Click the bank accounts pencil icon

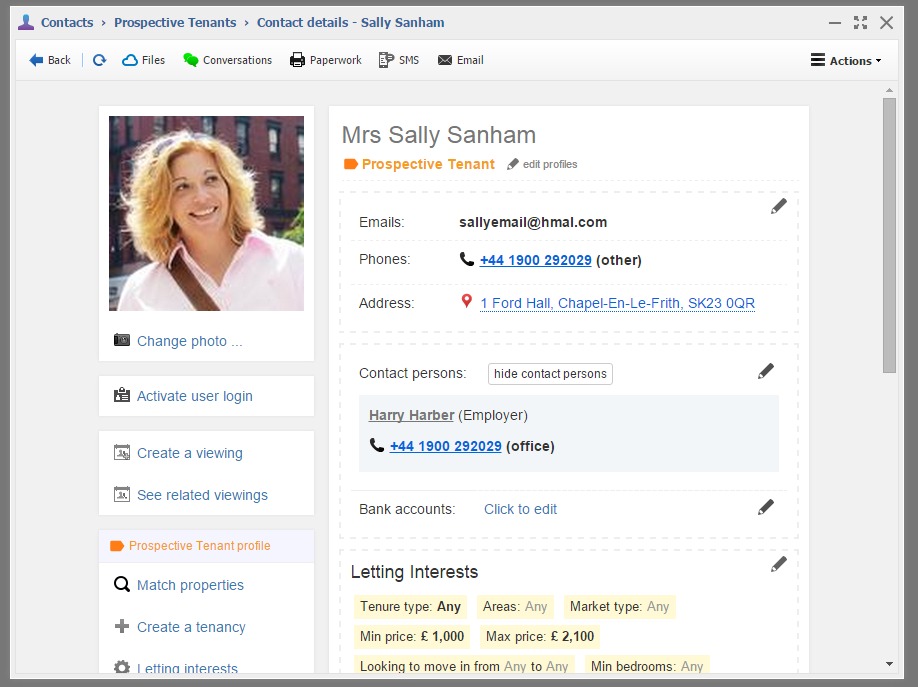coord(765,508)
